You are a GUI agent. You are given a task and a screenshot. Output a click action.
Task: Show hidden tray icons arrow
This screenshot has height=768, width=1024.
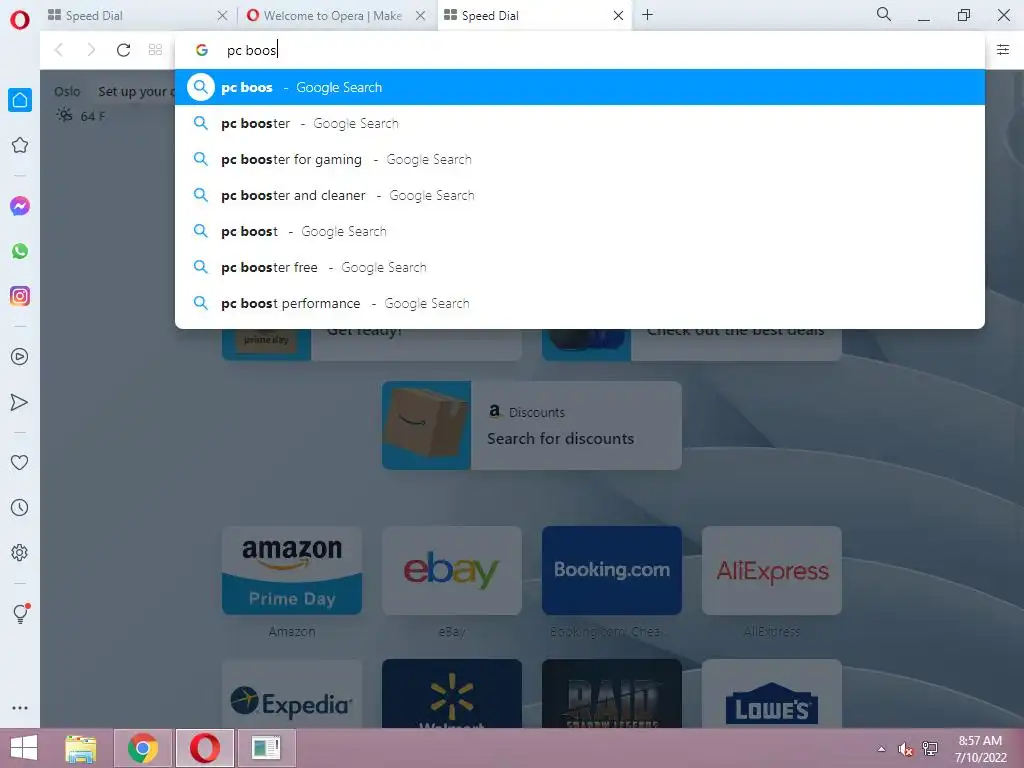tap(882, 749)
